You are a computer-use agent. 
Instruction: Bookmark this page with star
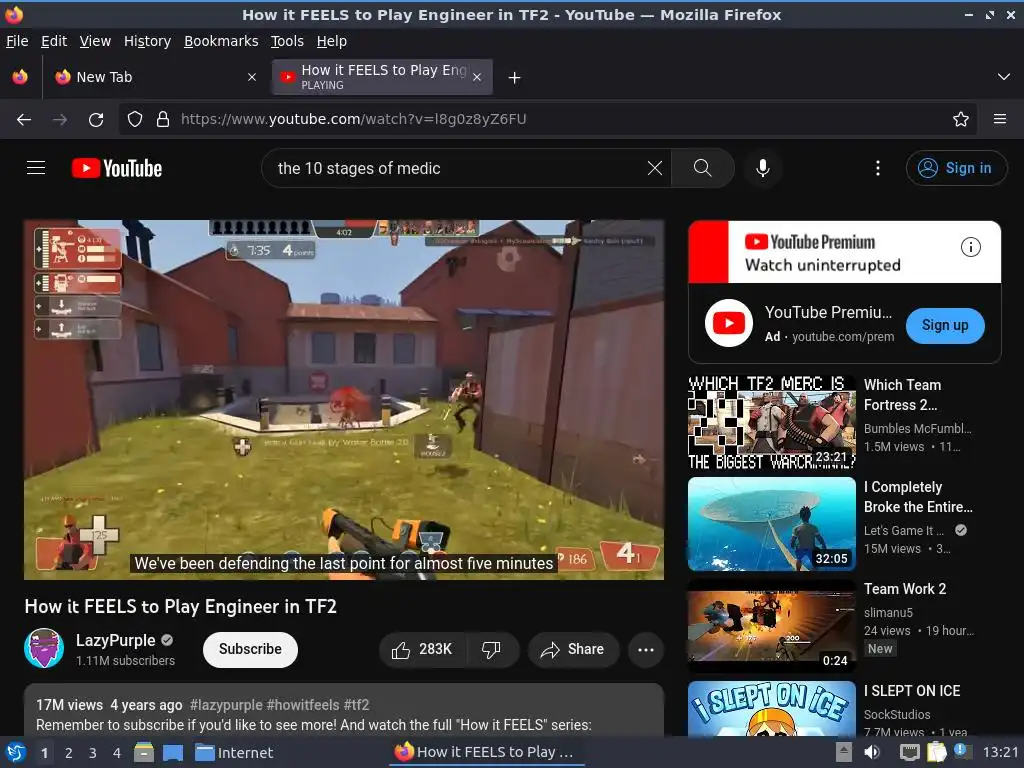click(x=961, y=120)
